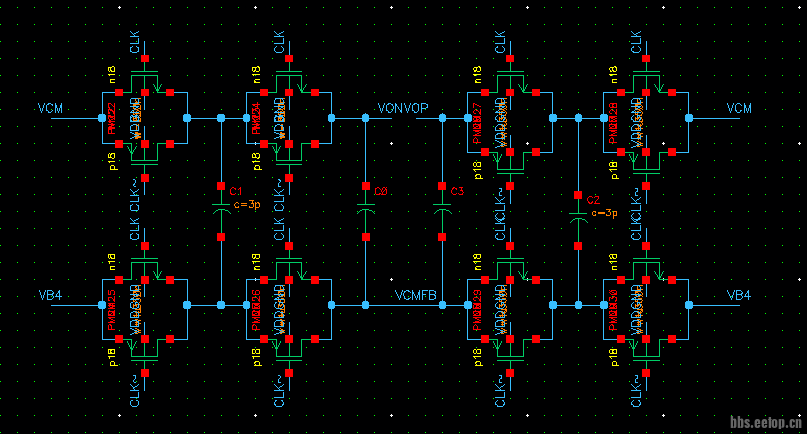Select the C1 capacitor name label
This screenshot has height=434, width=807.
point(236,192)
